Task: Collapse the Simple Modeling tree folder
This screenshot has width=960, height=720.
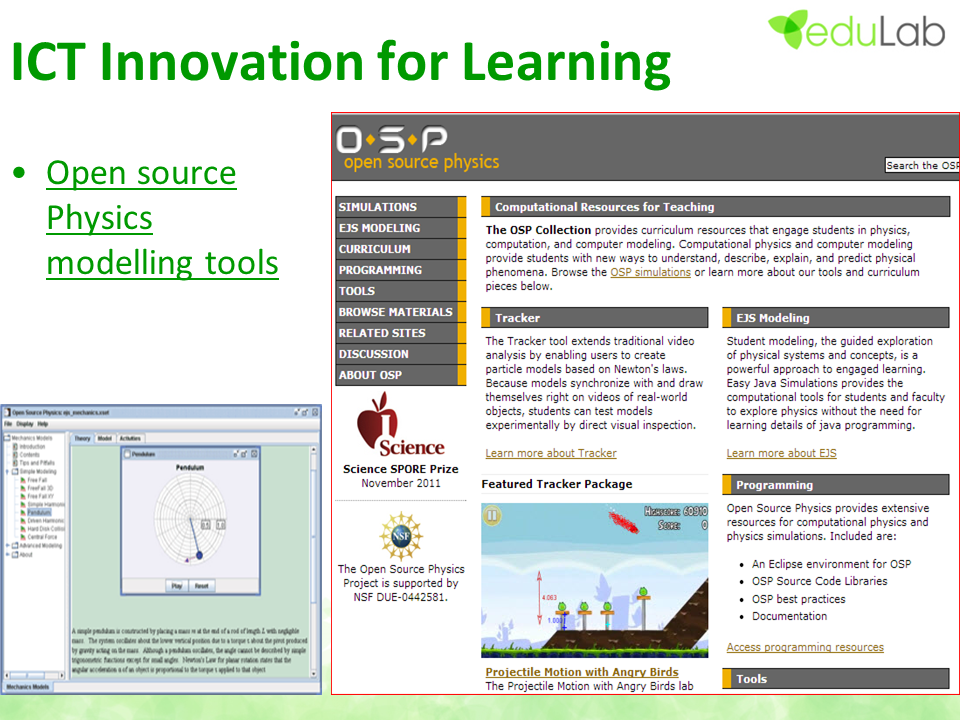Action: (7, 471)
